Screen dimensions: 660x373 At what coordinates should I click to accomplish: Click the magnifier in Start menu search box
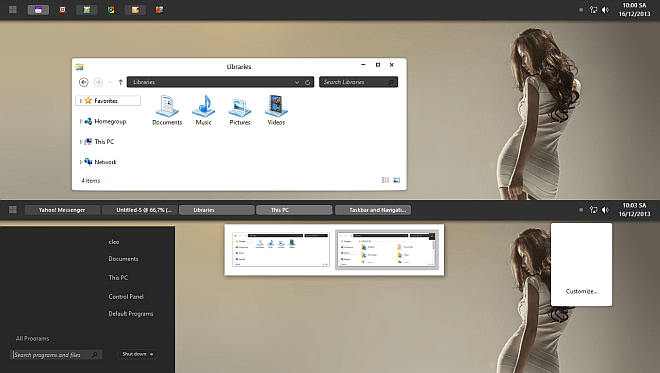pyautogui.click(x=95, y=355)
